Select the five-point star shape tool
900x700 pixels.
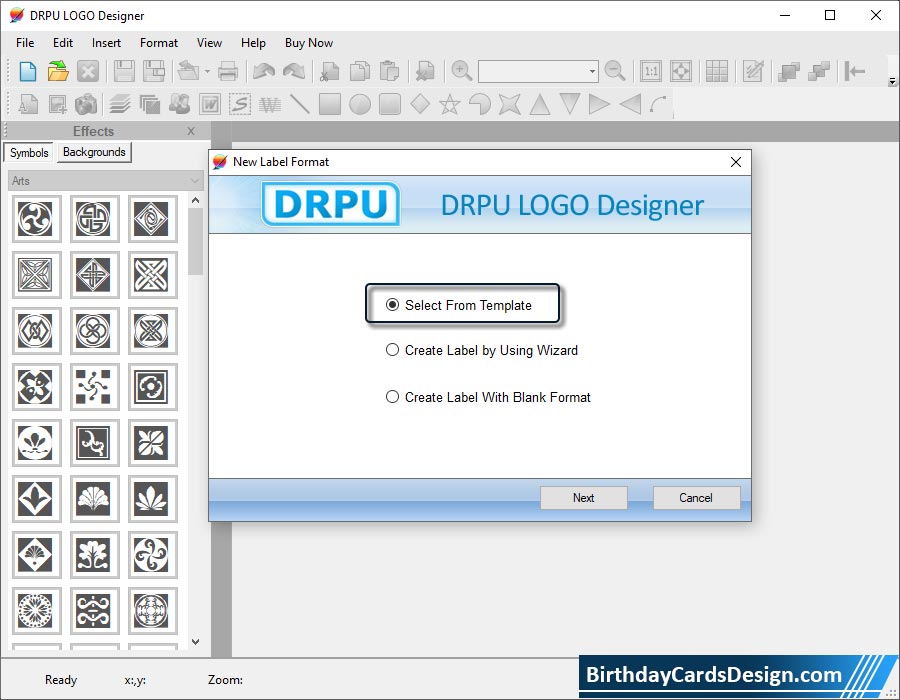coord(450,104)
